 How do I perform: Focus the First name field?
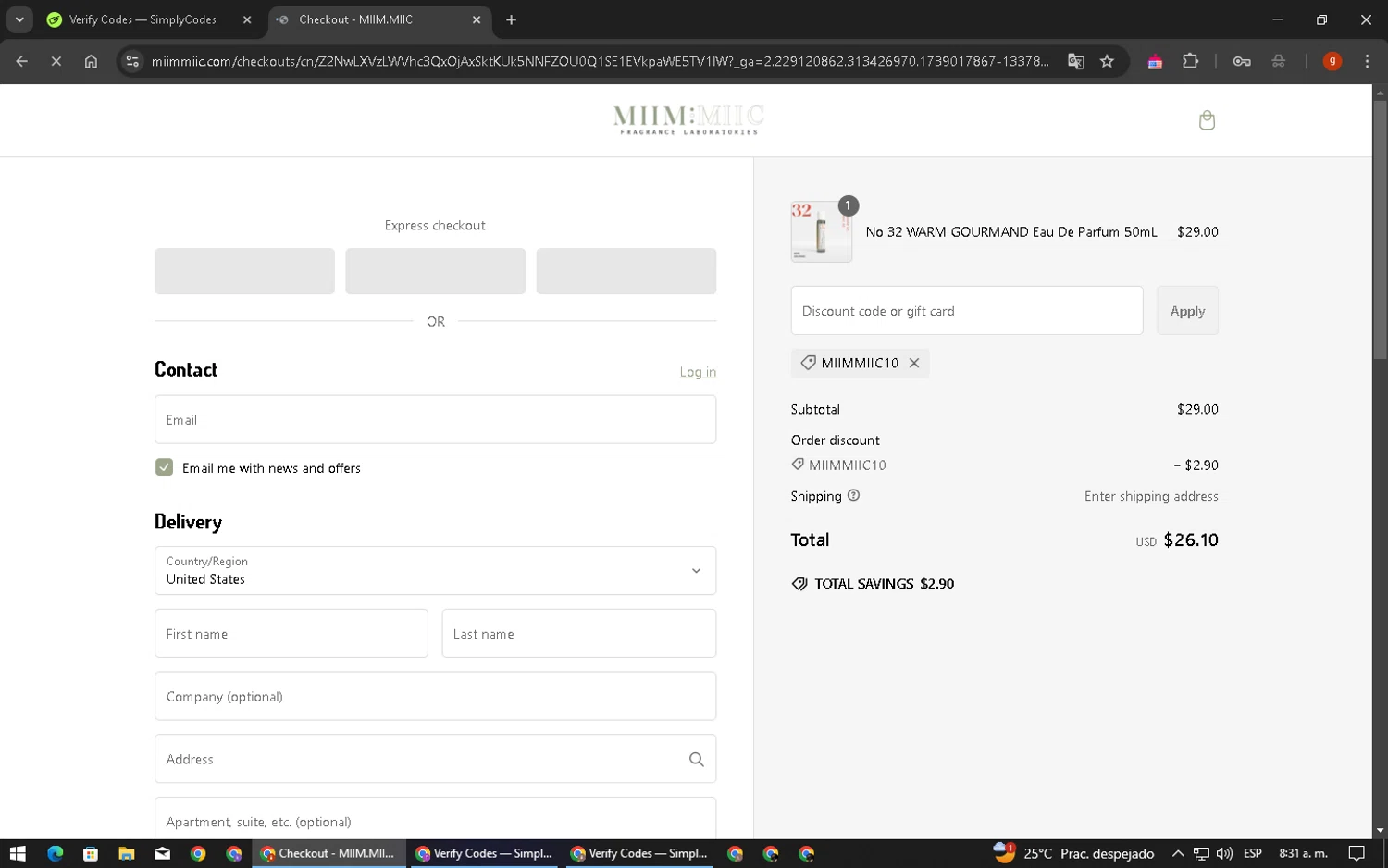[x=291, y=634]
